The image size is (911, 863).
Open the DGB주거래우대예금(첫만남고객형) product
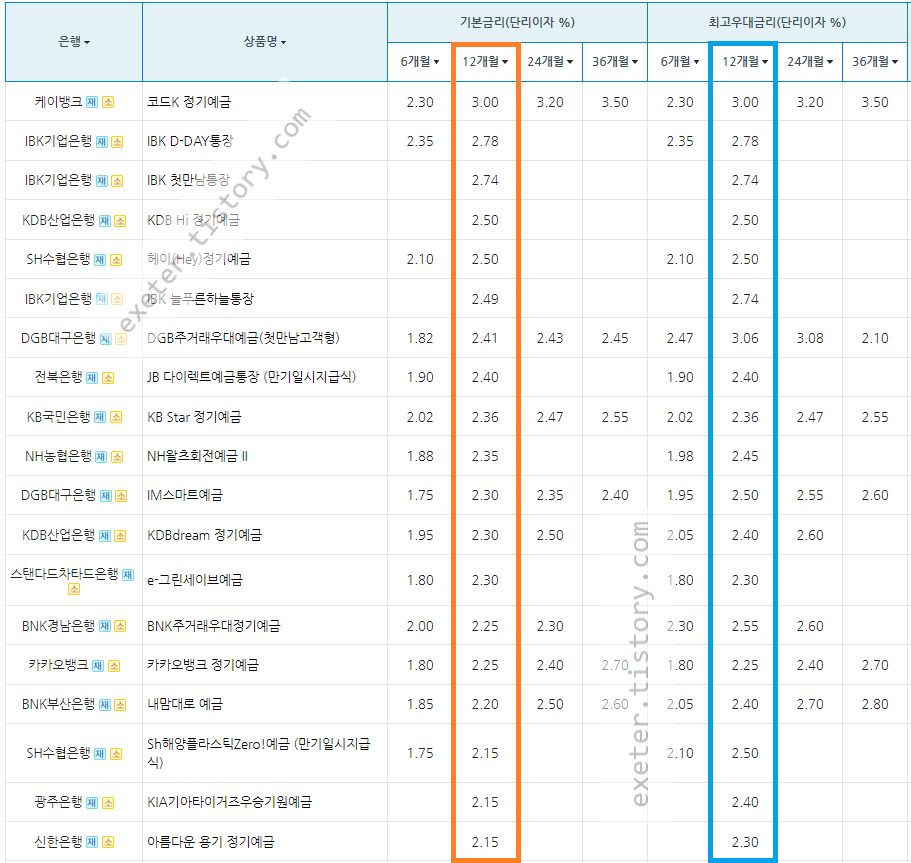coord(243,338)
